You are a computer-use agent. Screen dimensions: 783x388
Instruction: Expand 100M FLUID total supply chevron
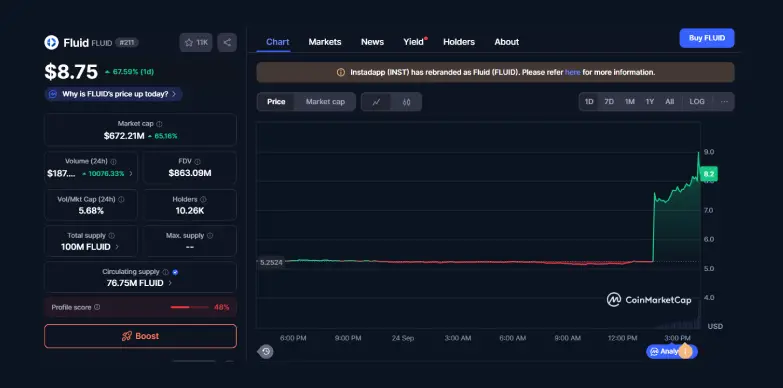click(117, 247)
